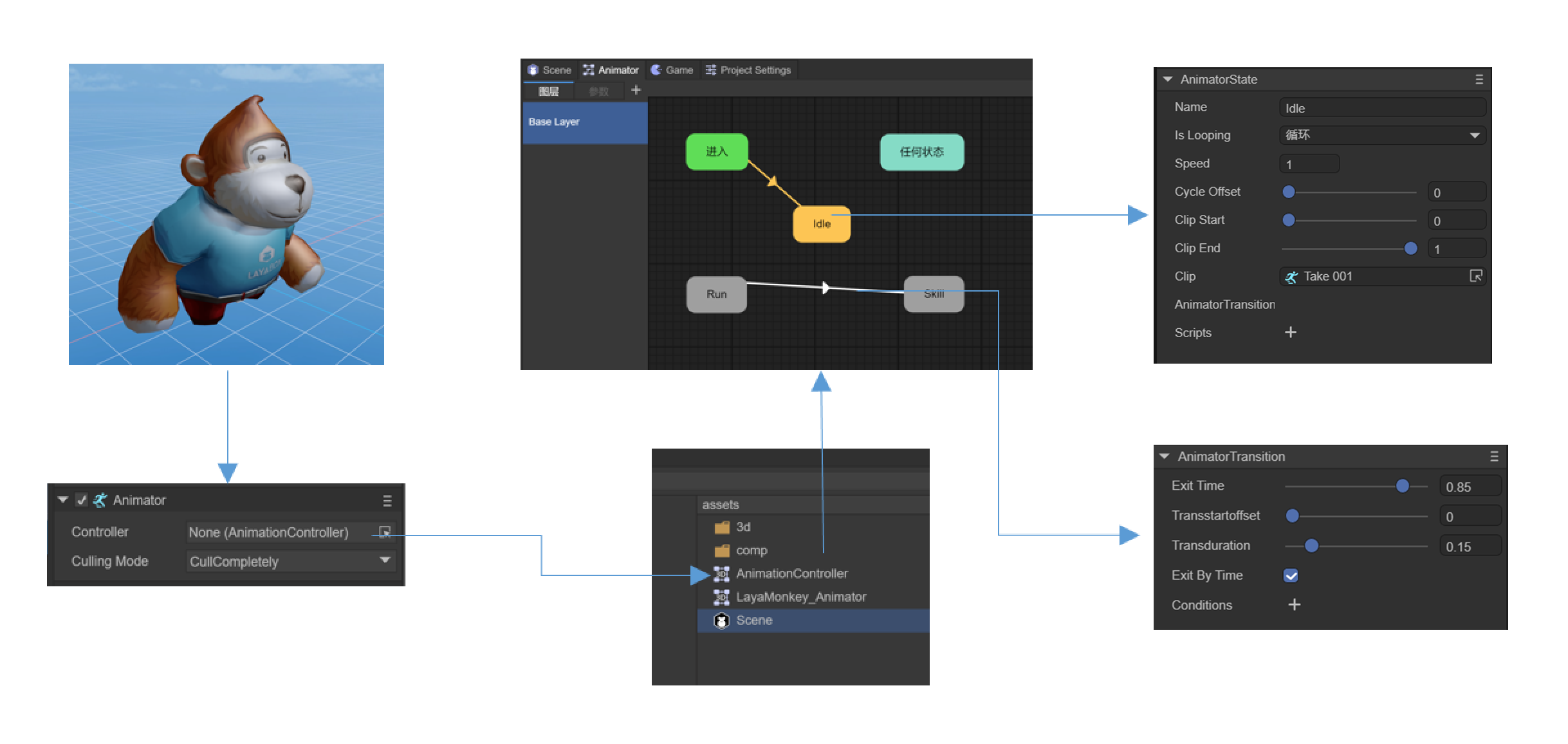Add a condition with plus icon
The height and width of the screenshot is (744, 1568).
1294,604
